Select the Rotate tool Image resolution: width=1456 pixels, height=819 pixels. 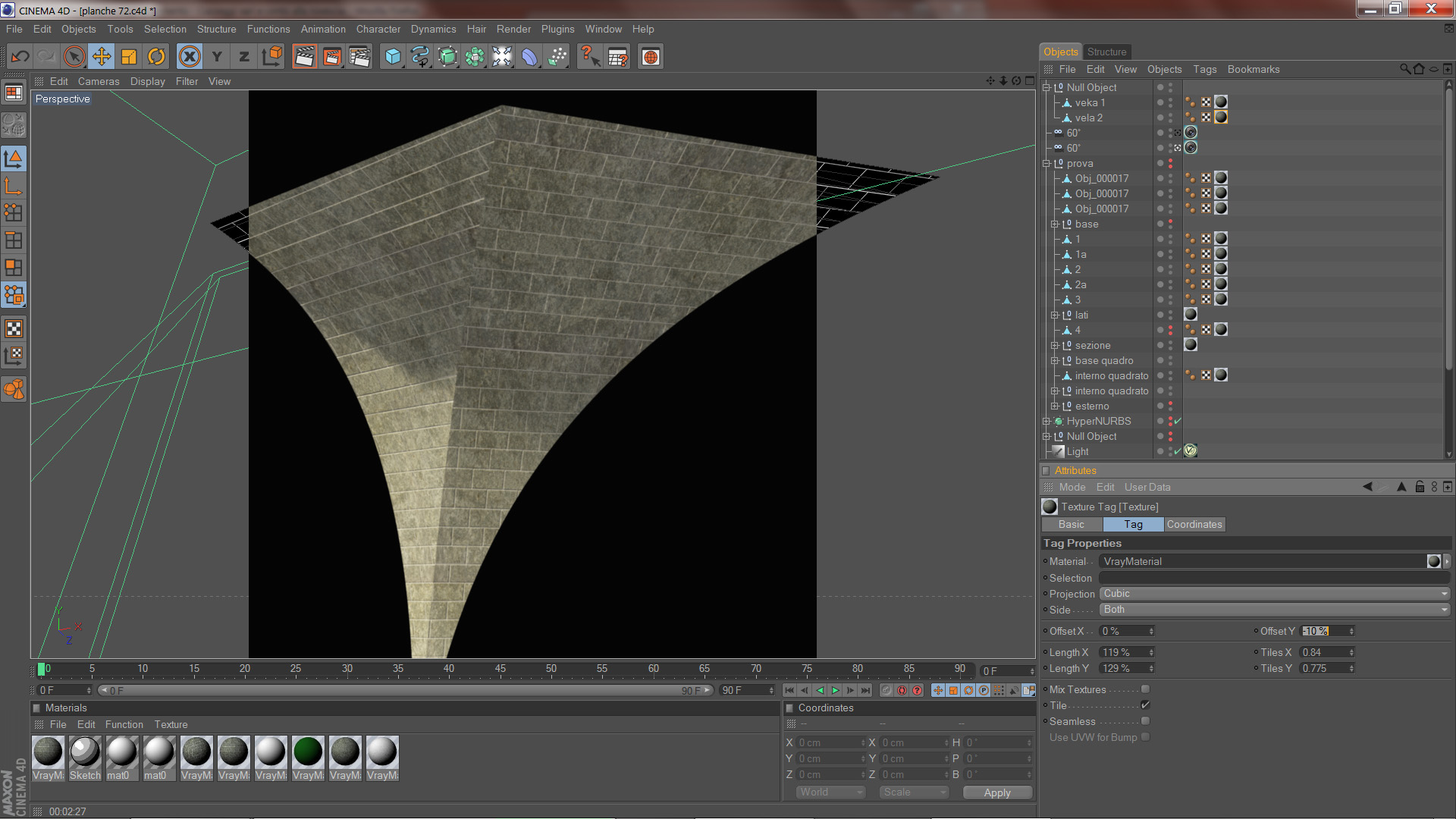coord(156,57)
